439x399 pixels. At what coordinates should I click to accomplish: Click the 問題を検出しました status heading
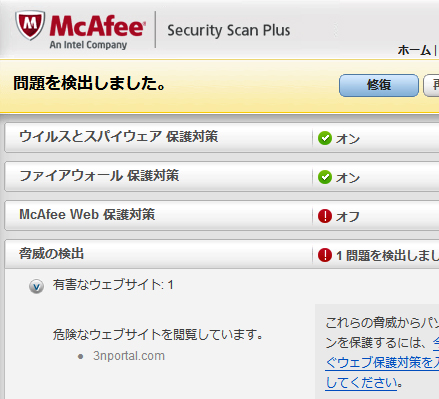[x=90, y=83]
